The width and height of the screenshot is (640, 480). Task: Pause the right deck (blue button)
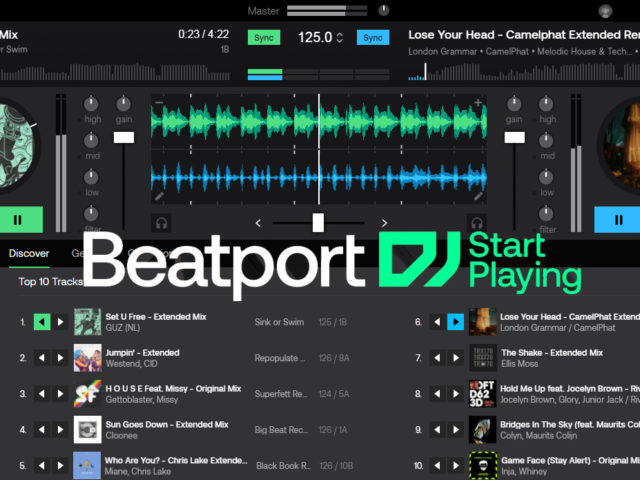coord(617,220)
